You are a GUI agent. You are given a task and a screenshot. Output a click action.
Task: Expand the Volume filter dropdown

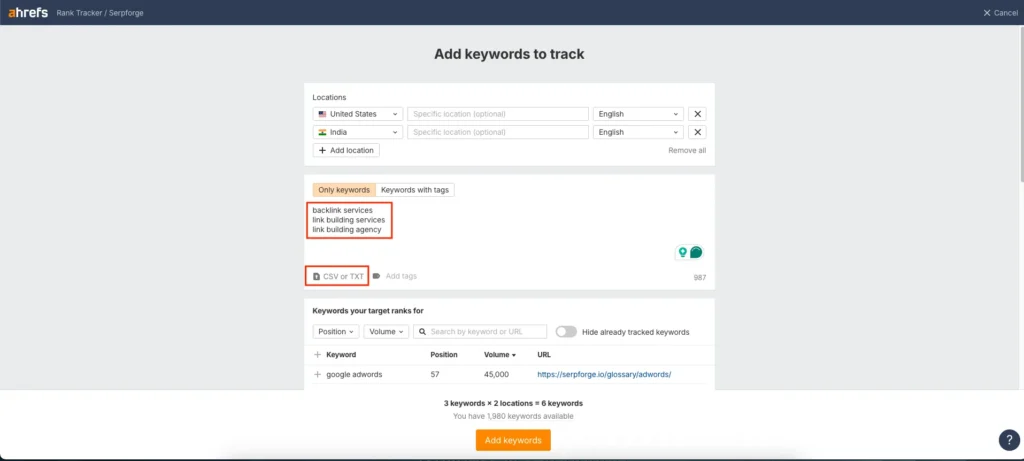(x=386, y=332)
